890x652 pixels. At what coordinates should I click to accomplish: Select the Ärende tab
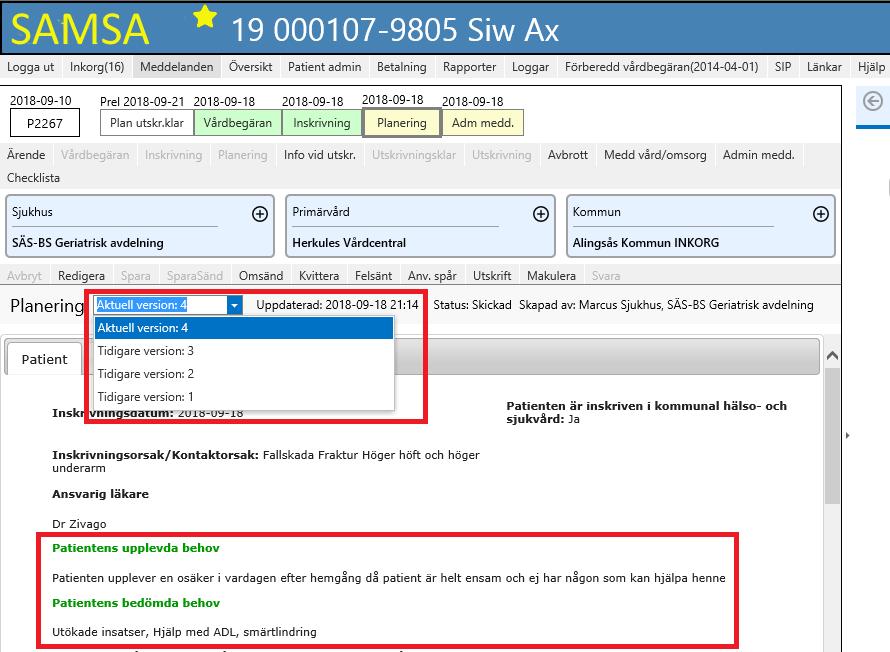(x=26, y=155)
